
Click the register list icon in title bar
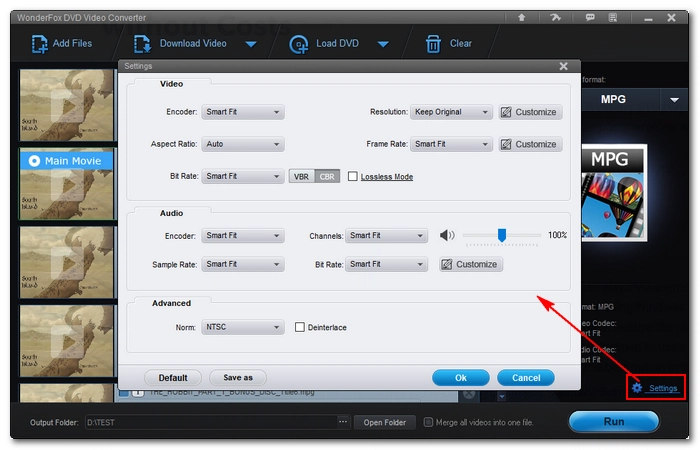tap(613, 17)
